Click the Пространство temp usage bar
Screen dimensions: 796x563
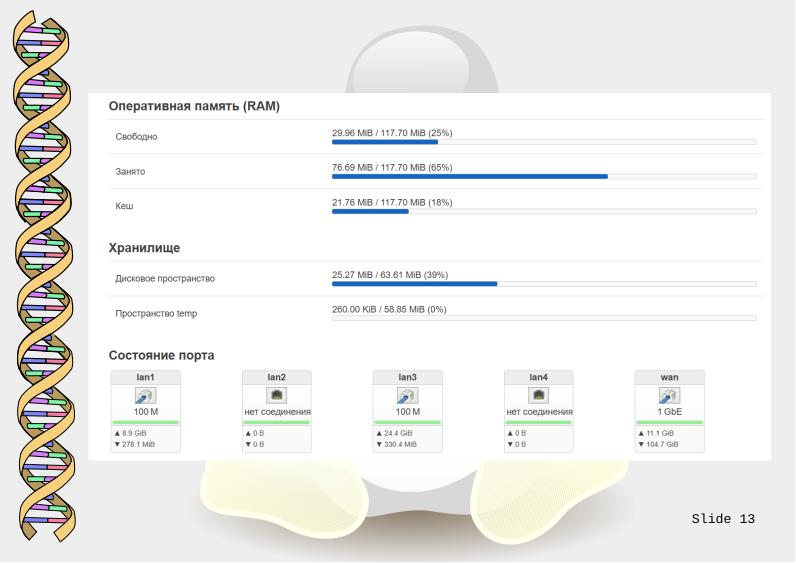(x=543, y=318)
